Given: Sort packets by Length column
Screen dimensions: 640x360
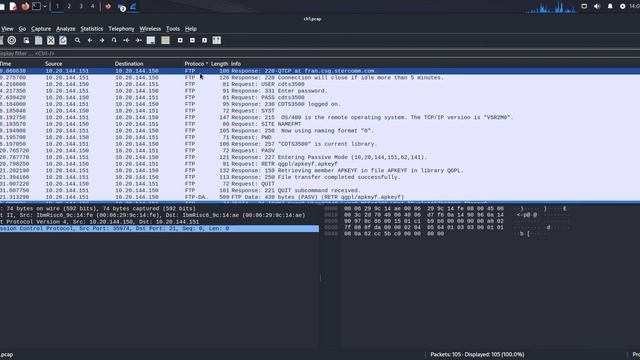Looking at the screenshot, I should (220, 64).
